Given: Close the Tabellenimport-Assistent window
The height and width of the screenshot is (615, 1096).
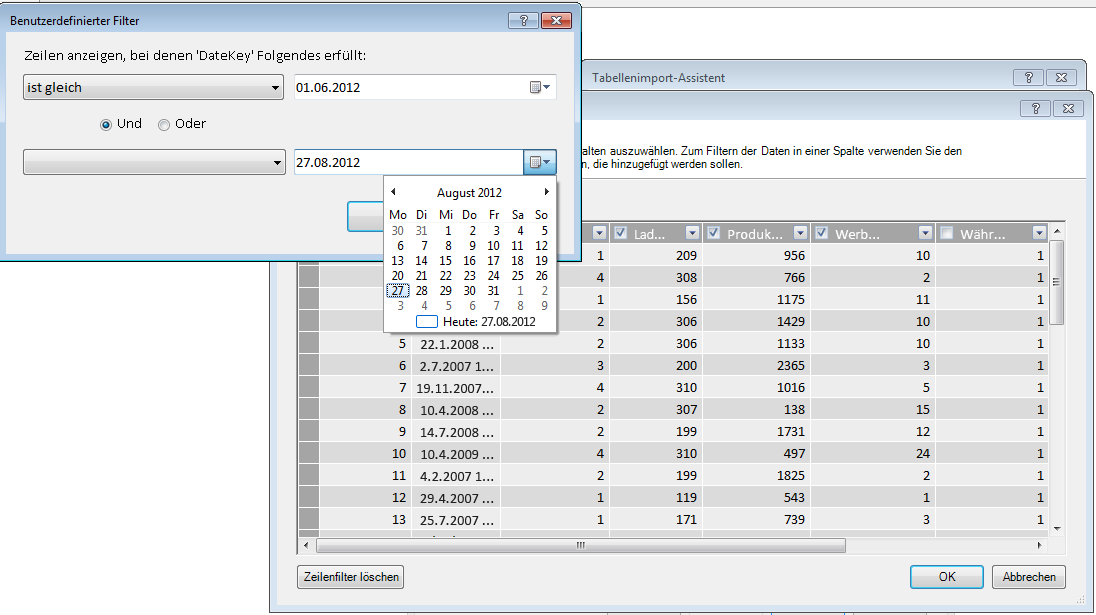Looking at the screenshot, I should tap(1061, 78).
